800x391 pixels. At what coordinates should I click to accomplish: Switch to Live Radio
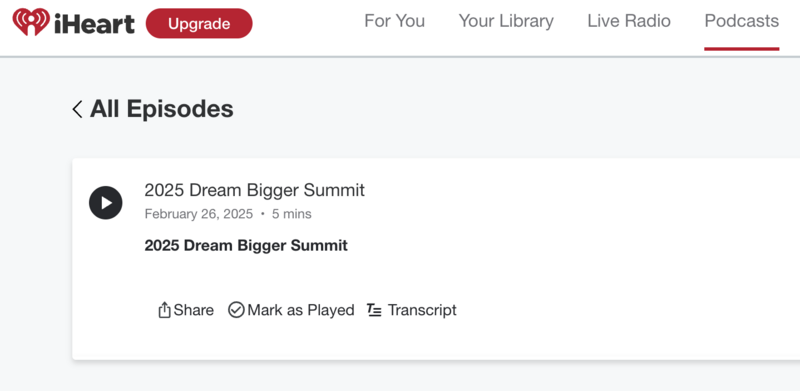629,21
